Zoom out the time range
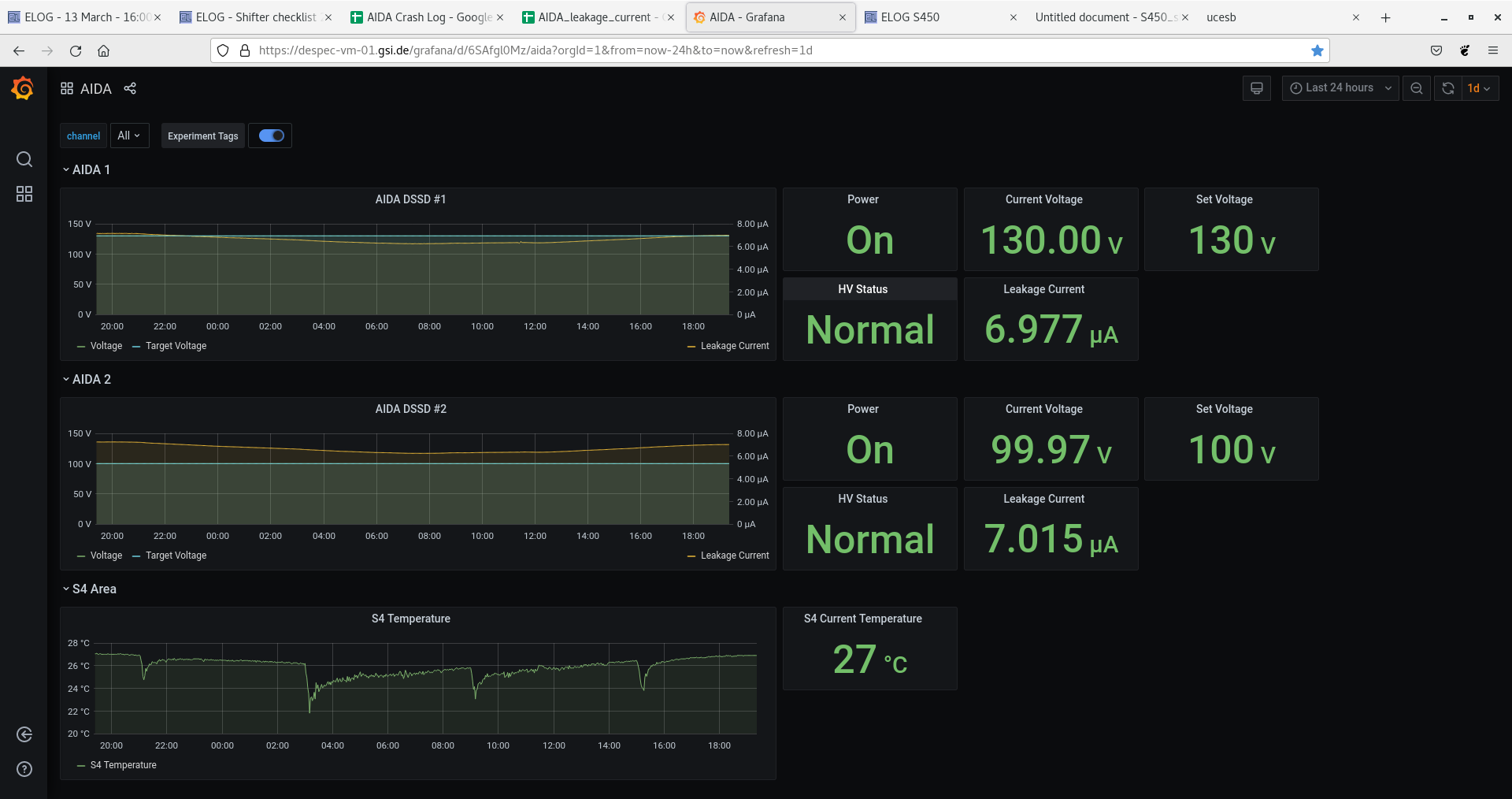This screenshot has height=799, width=1512. [x=1416, y=88]
